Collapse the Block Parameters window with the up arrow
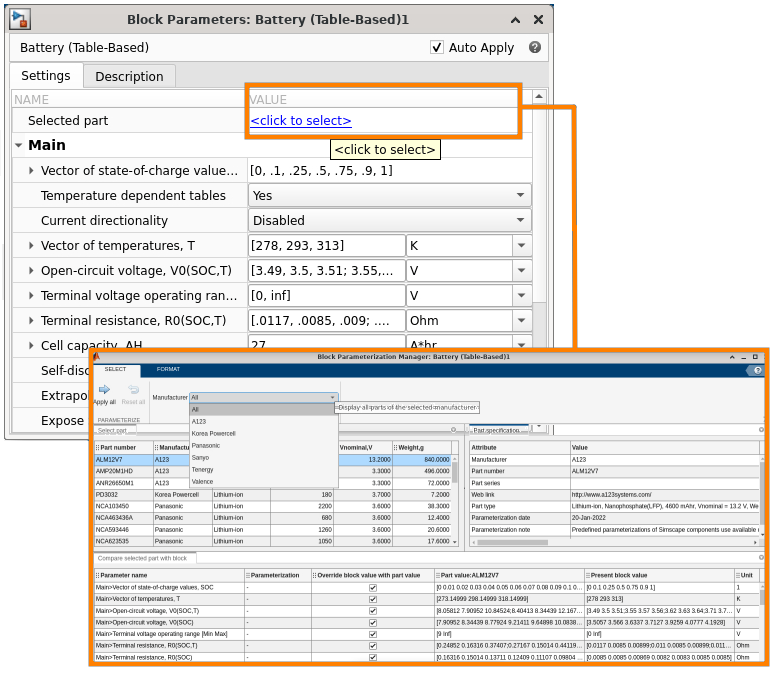774x673 pixels. pos(514,20)
